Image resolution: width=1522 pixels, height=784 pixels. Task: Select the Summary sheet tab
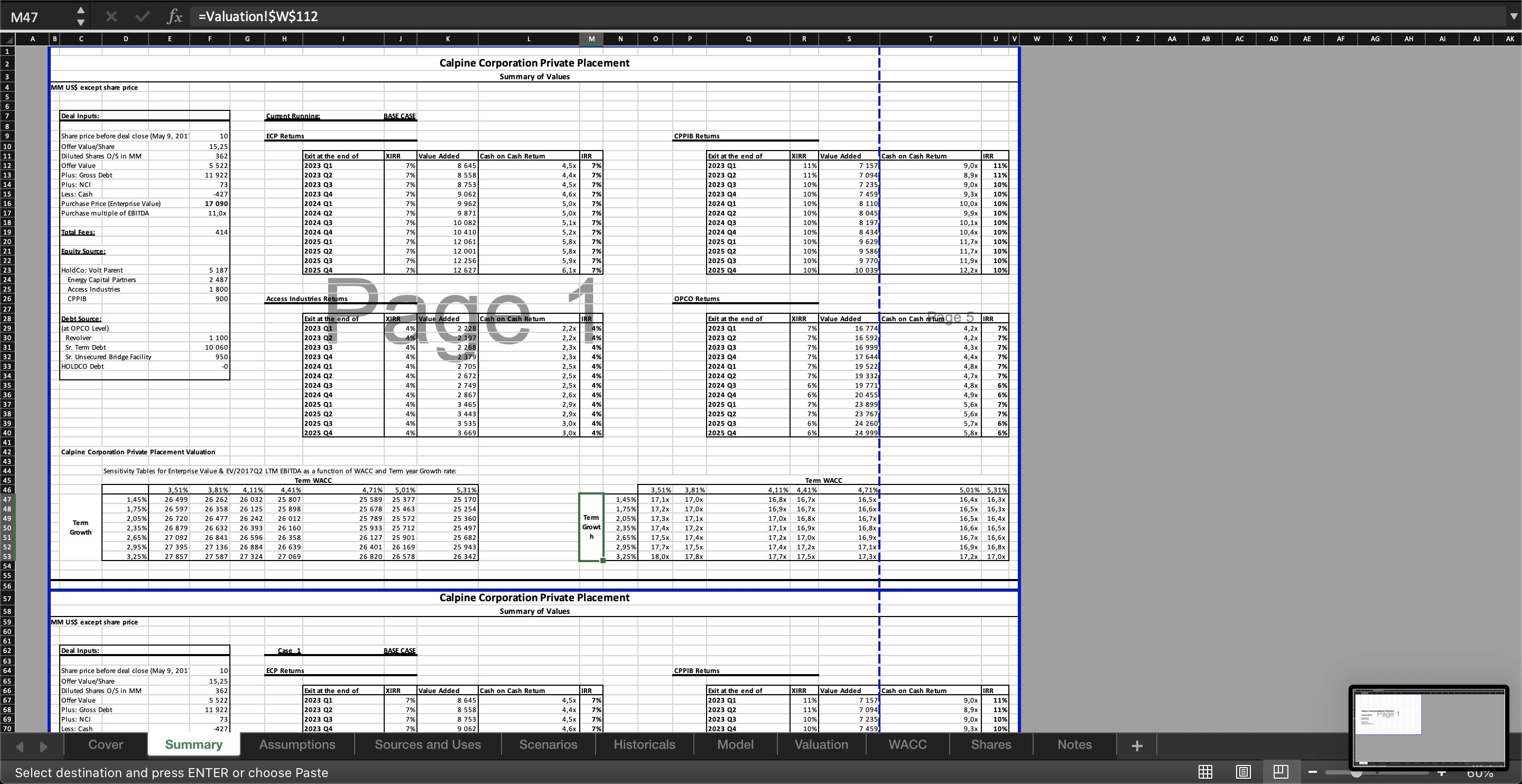pyautogui.click(x=194, y=744)
